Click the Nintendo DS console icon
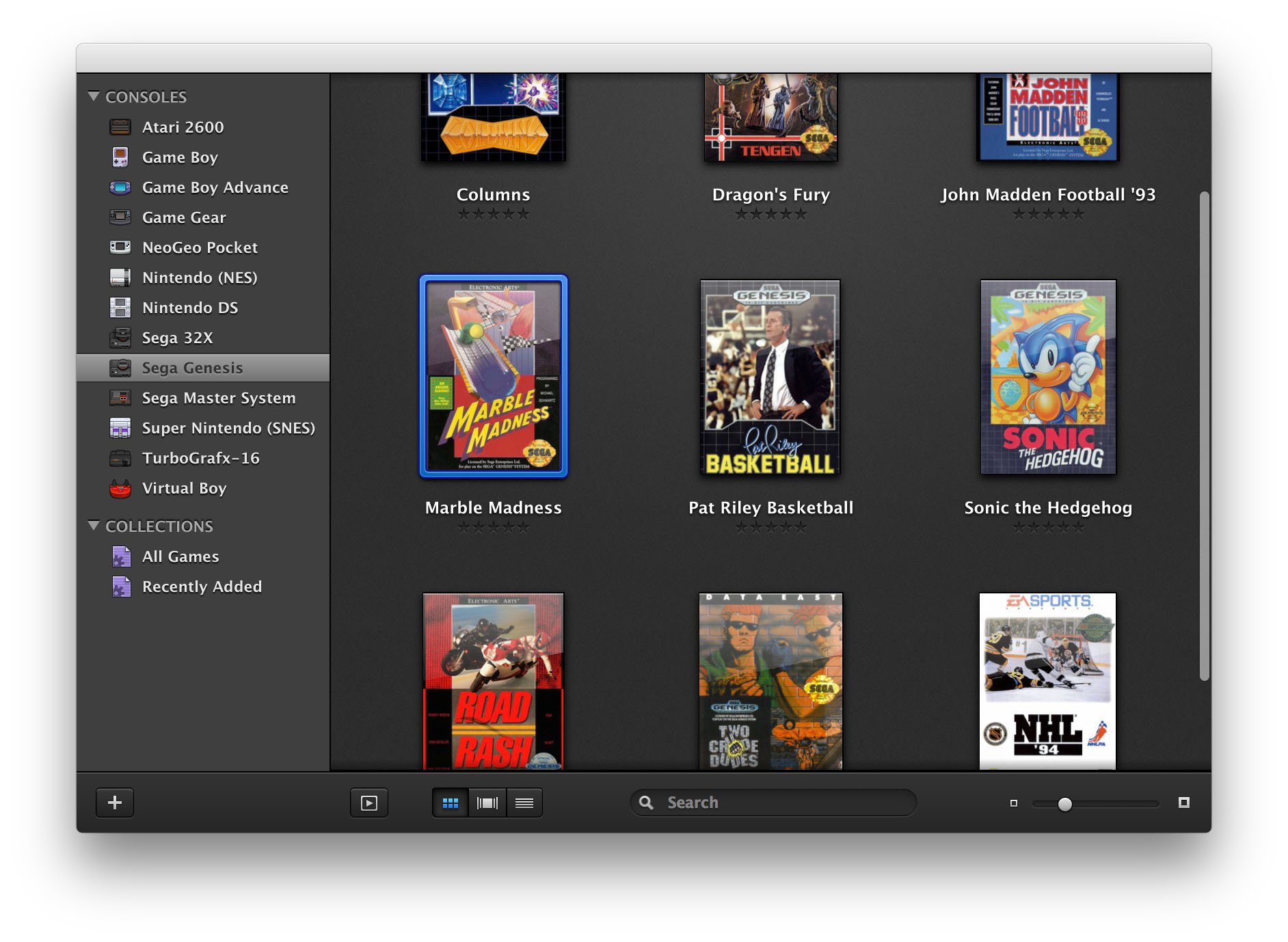This screenshot has height=942, width=1288. point(120,308)
